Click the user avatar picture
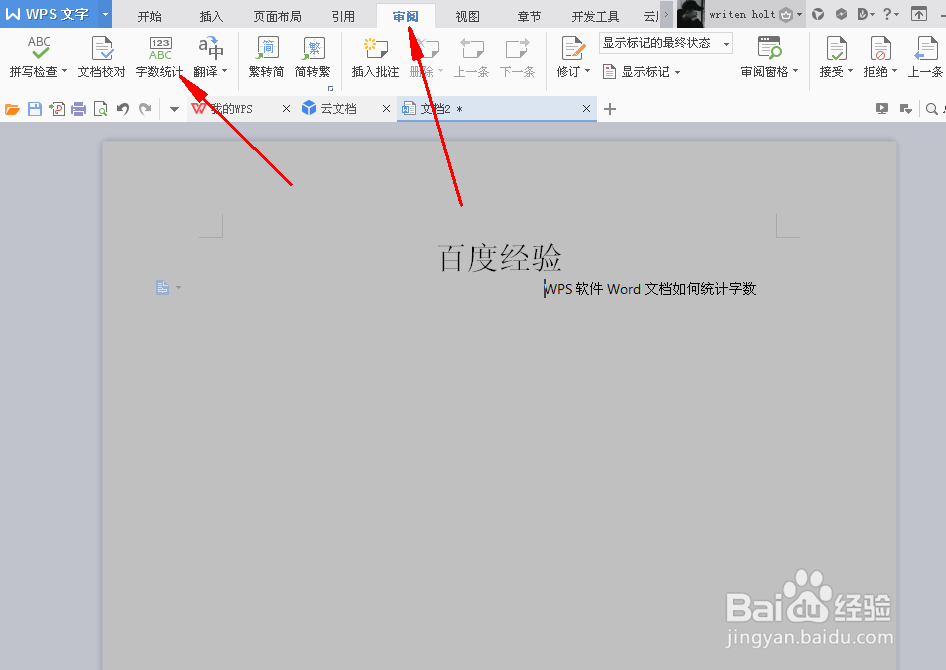Viewport: 946px width, 670px height. (691, 14)
